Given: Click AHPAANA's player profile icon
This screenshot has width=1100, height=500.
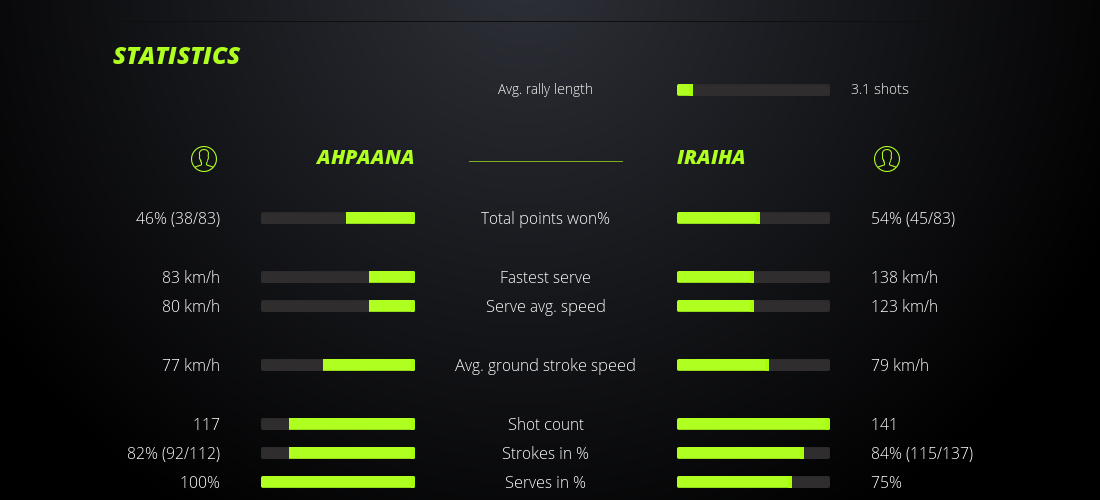Looking at the screenshot, I should click(x=204, y=158).
